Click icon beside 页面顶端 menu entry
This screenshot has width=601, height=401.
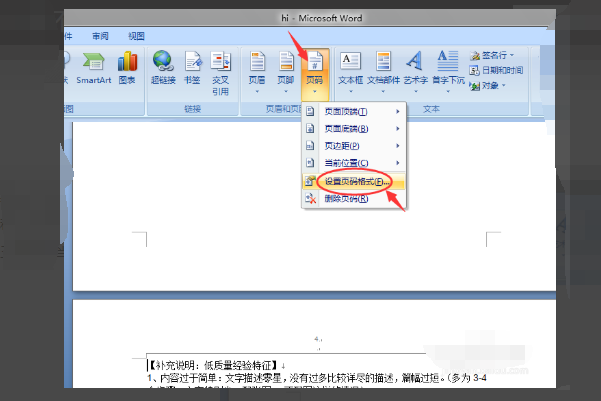pyautogui.click(x=310, y=112)
